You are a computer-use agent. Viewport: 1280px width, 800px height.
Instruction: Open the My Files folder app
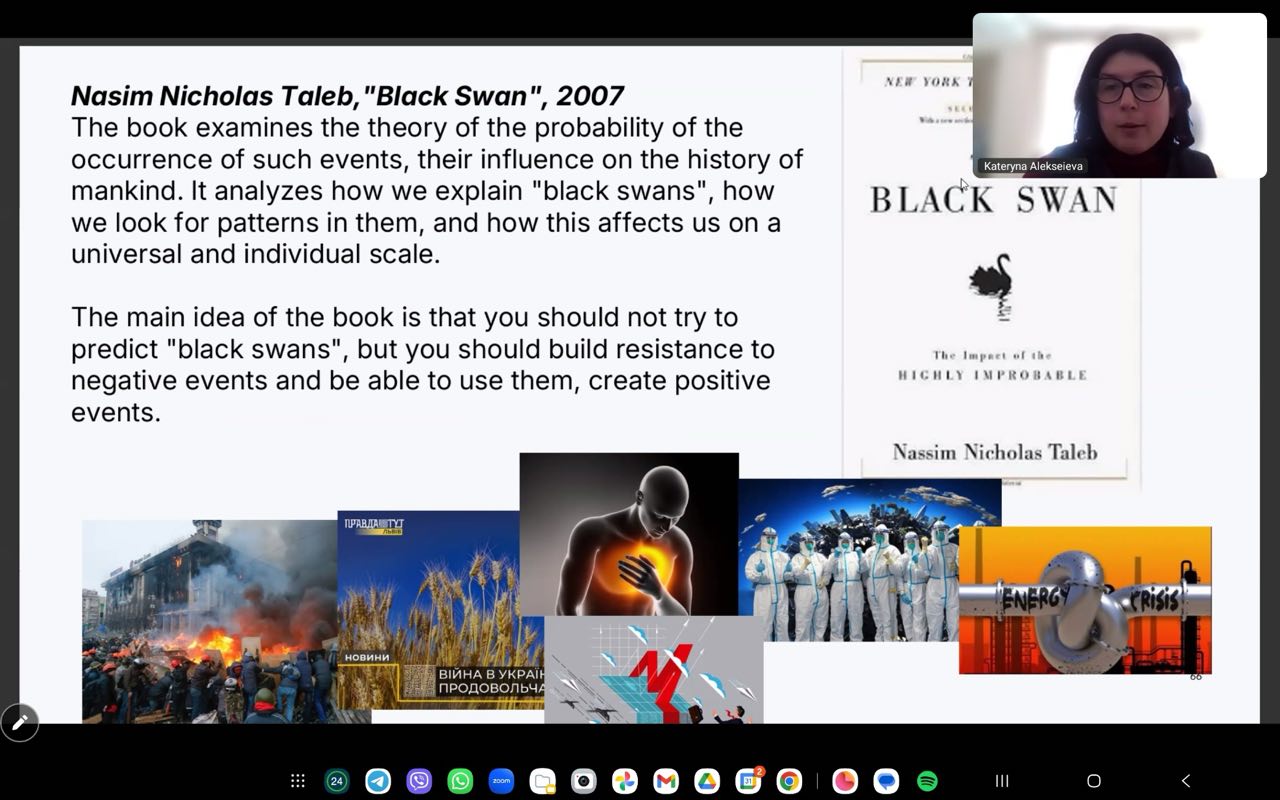(543, 781)
